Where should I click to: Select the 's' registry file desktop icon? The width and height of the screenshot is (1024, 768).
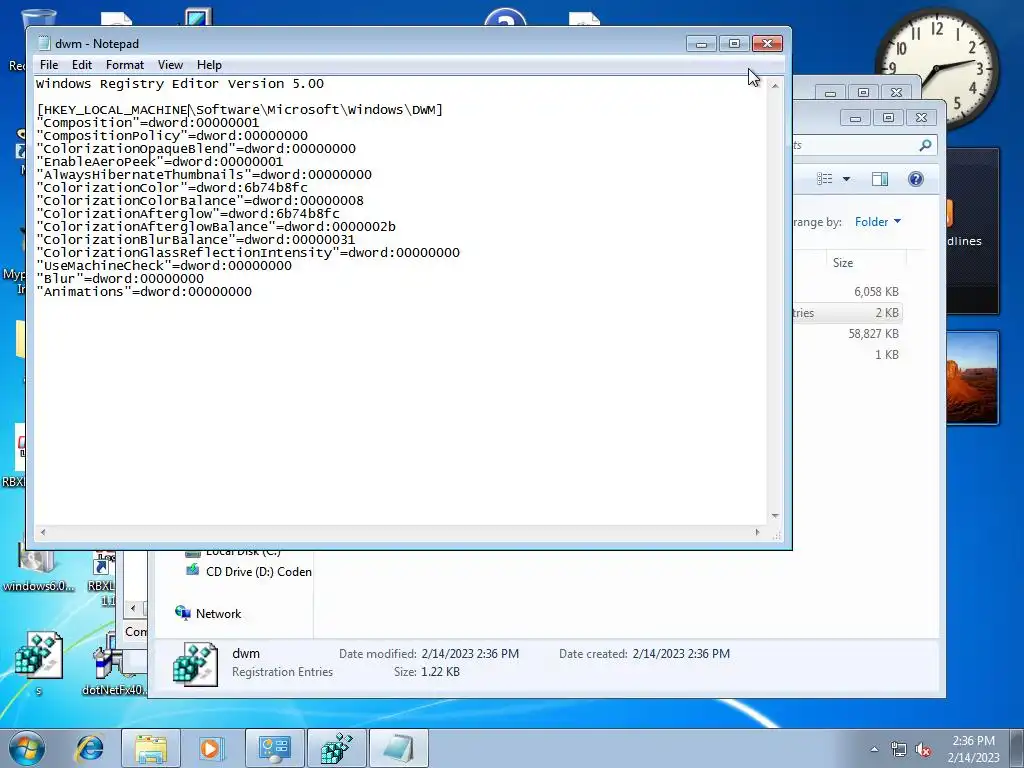[39, 662]
